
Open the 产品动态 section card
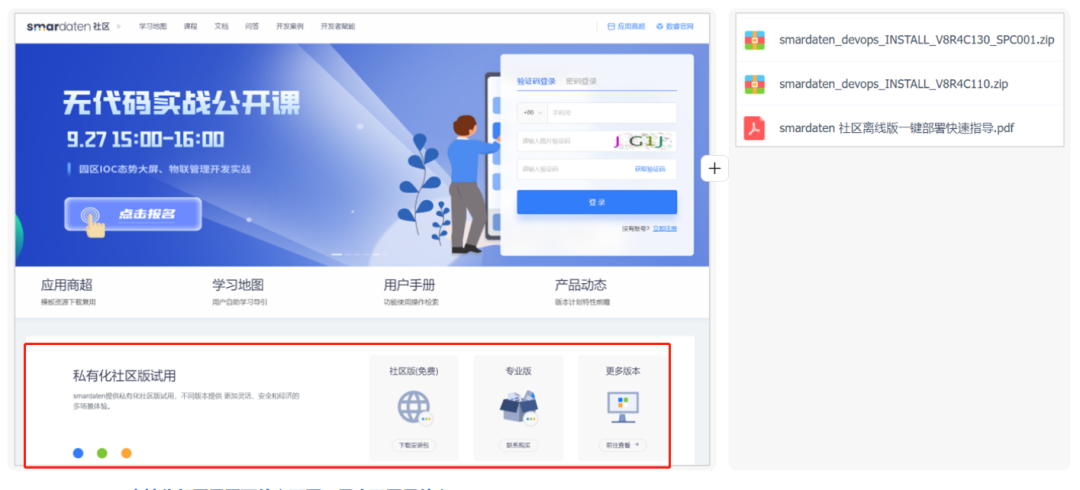coord(582,292)
